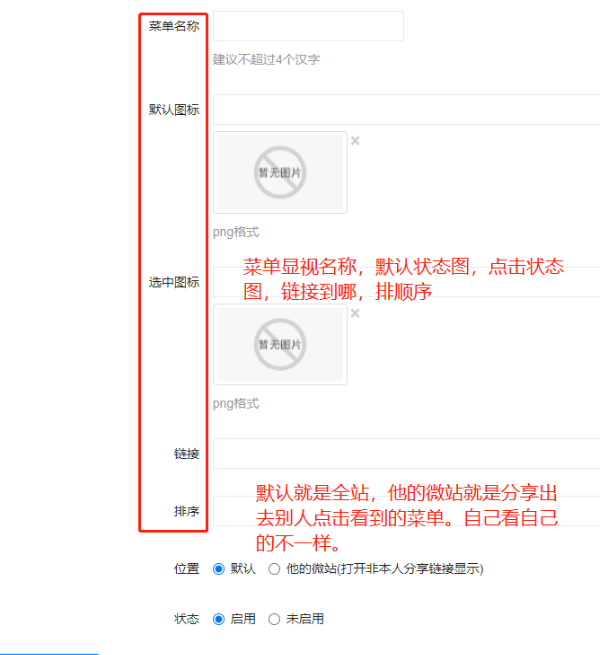The image size is (600, 655).
Task: Click the png格式 hint under 选中图标
Action: [236, 404]
